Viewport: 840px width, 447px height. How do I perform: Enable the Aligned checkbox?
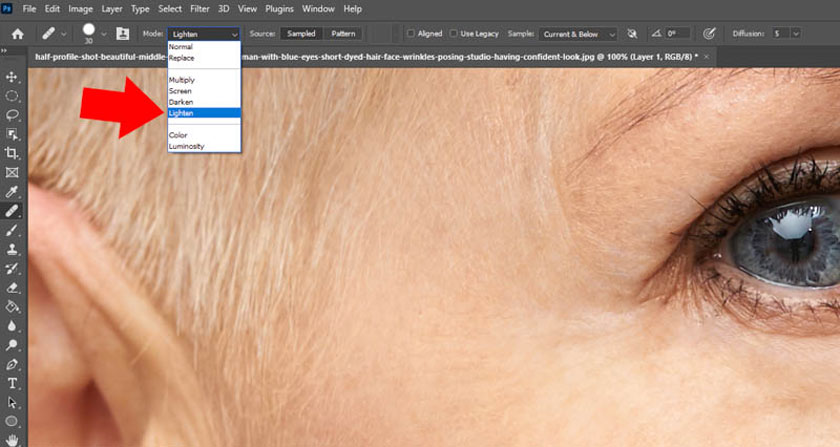click(x=411, y=33)
